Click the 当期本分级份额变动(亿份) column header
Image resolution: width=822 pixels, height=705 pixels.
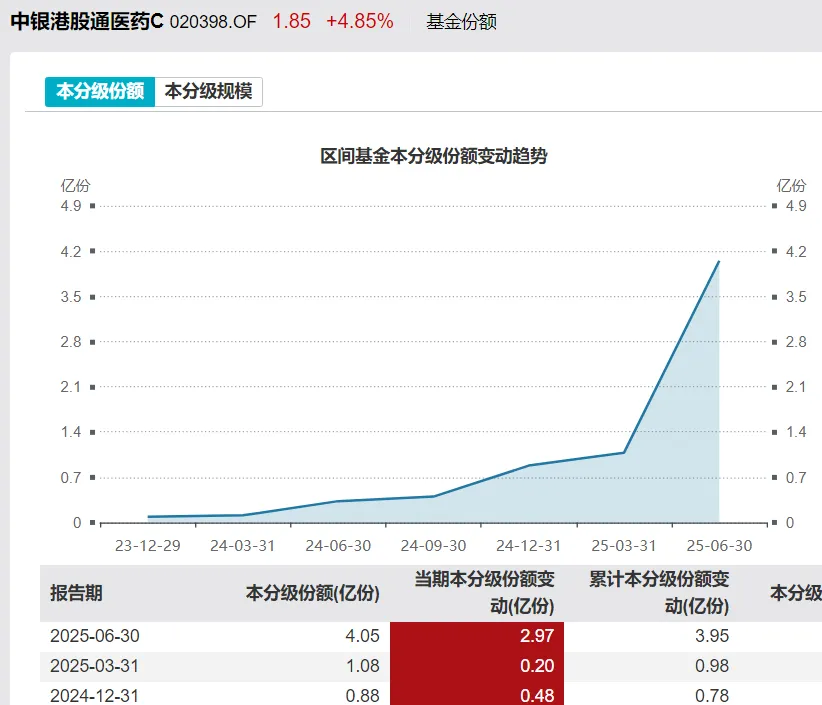pos(484,593)
